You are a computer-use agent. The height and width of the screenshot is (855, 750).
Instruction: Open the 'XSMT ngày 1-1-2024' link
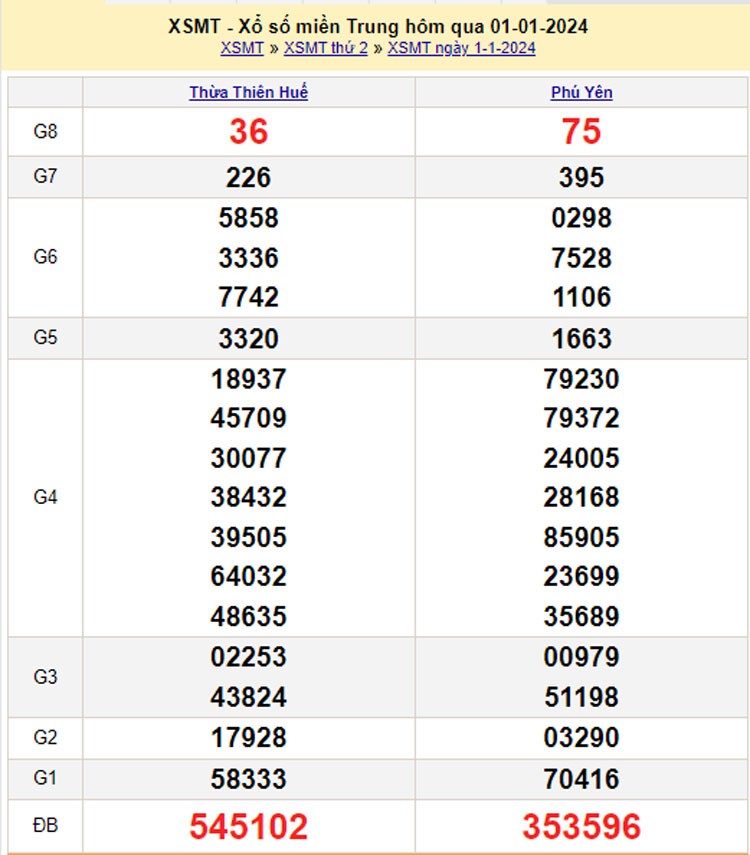coord(461,48)
